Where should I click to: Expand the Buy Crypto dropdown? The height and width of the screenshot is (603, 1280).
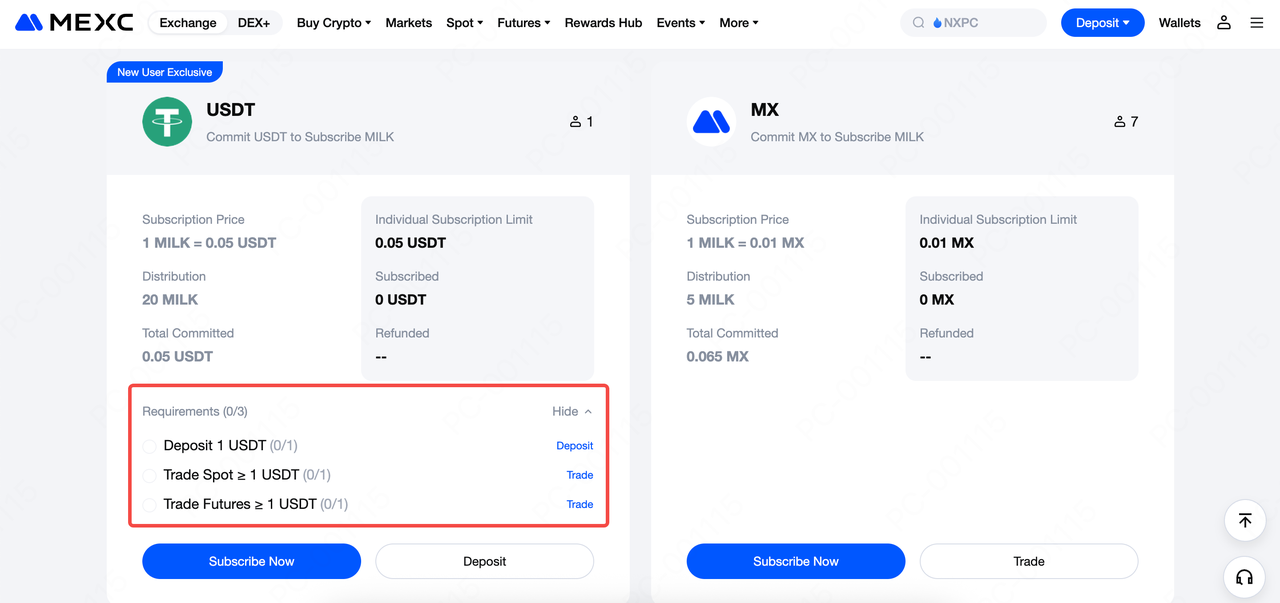point(334,23)
